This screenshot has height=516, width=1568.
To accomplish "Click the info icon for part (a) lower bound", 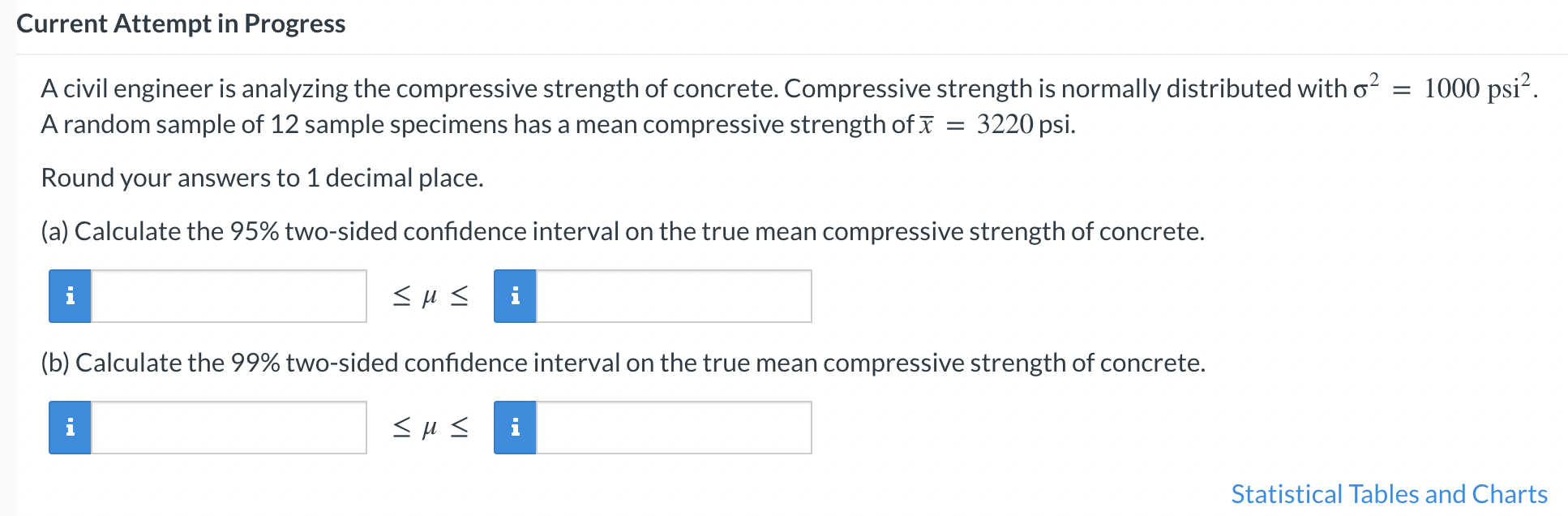I will (70, 296).
